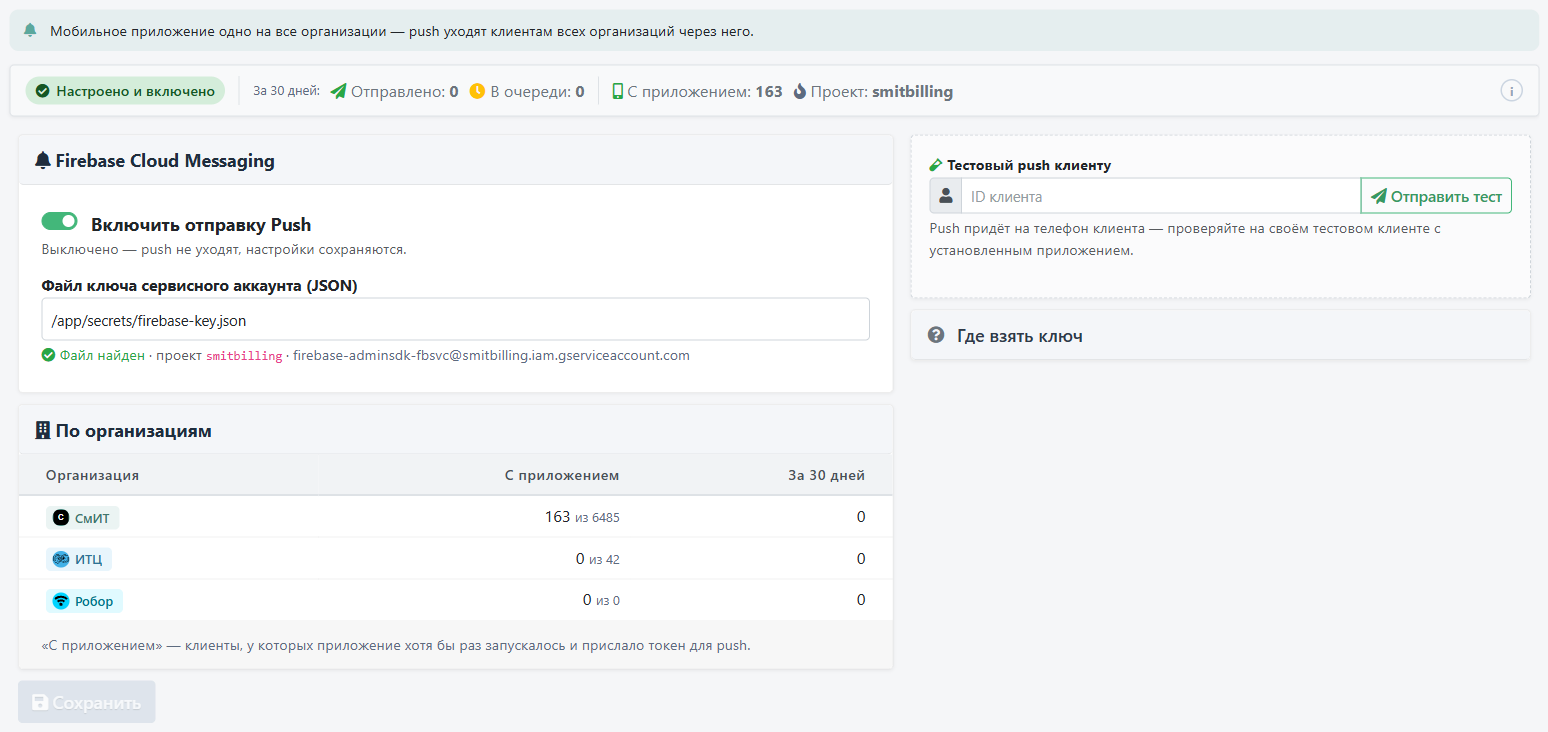
Task: Click the paper plane icon beside Отправлено
Action: click(x=338, y=91)
